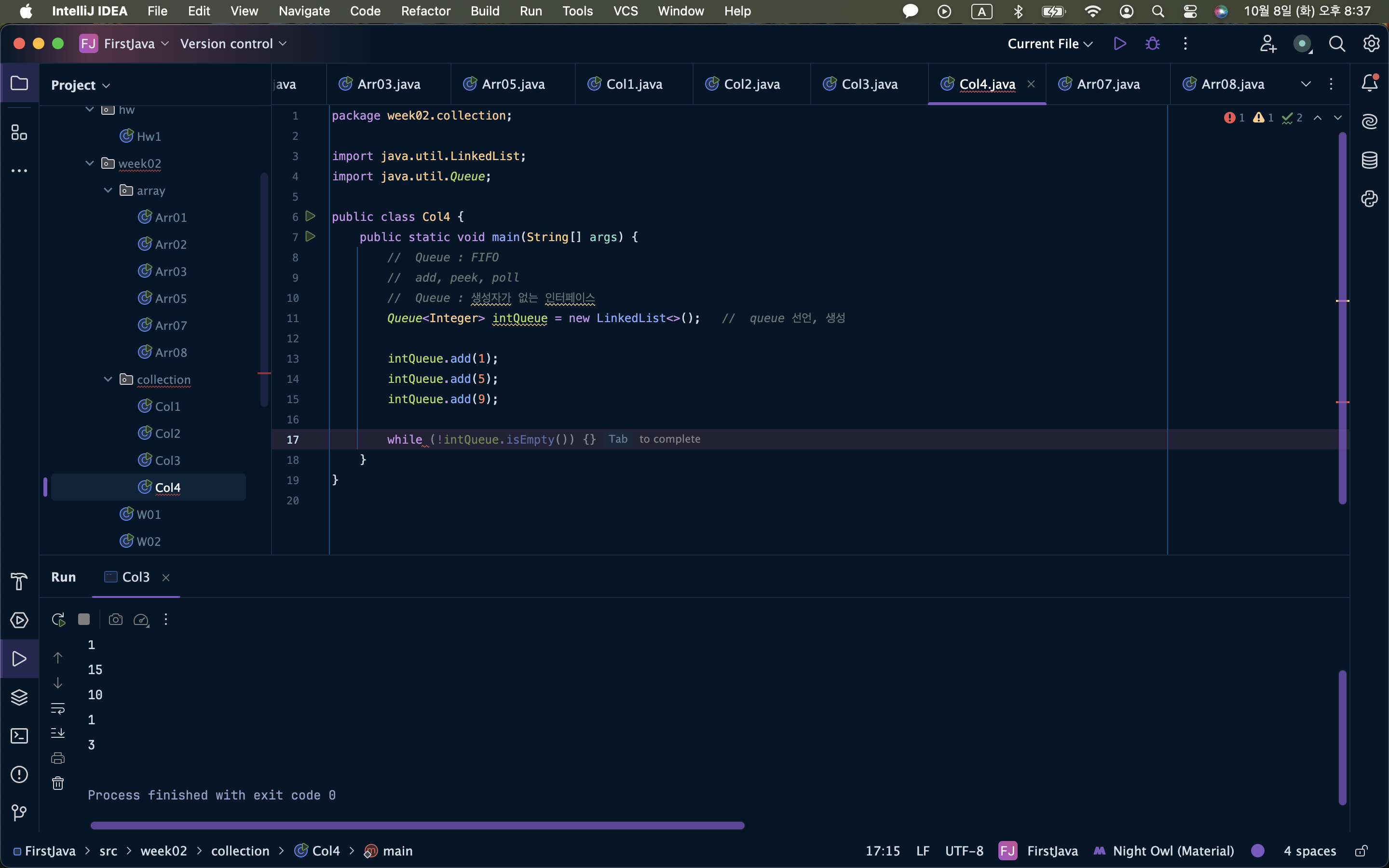Image resolution: width=1389 pixels, height=868 pixels.
Task: Expand the Version control dropdown
Action: 233,43
